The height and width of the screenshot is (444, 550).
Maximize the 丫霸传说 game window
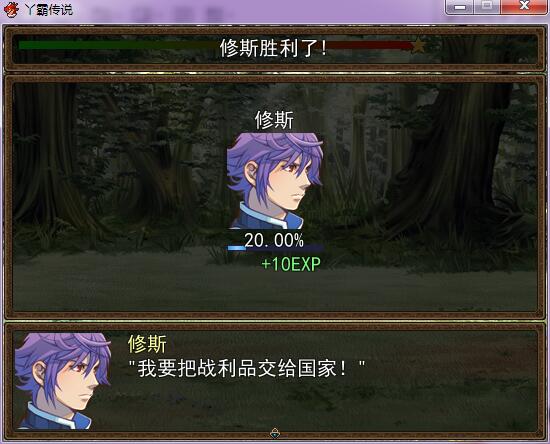pyautogui.click(x=487, y=7)
